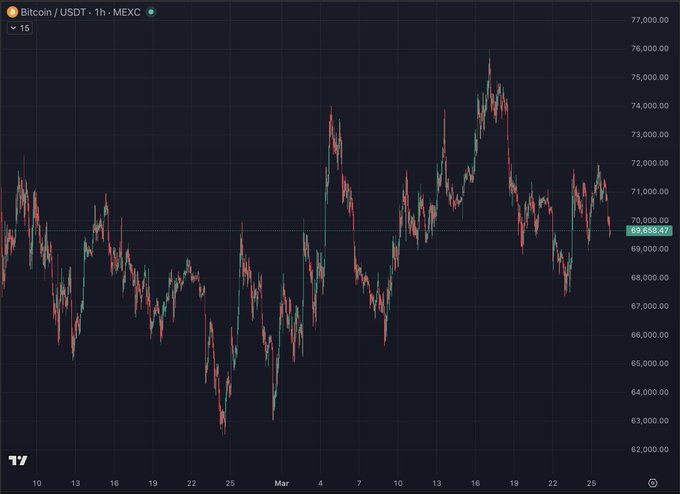Click the 67,000.00 price axis label
The height and width of the screenshot is (494, 680).
pos(649,306)
